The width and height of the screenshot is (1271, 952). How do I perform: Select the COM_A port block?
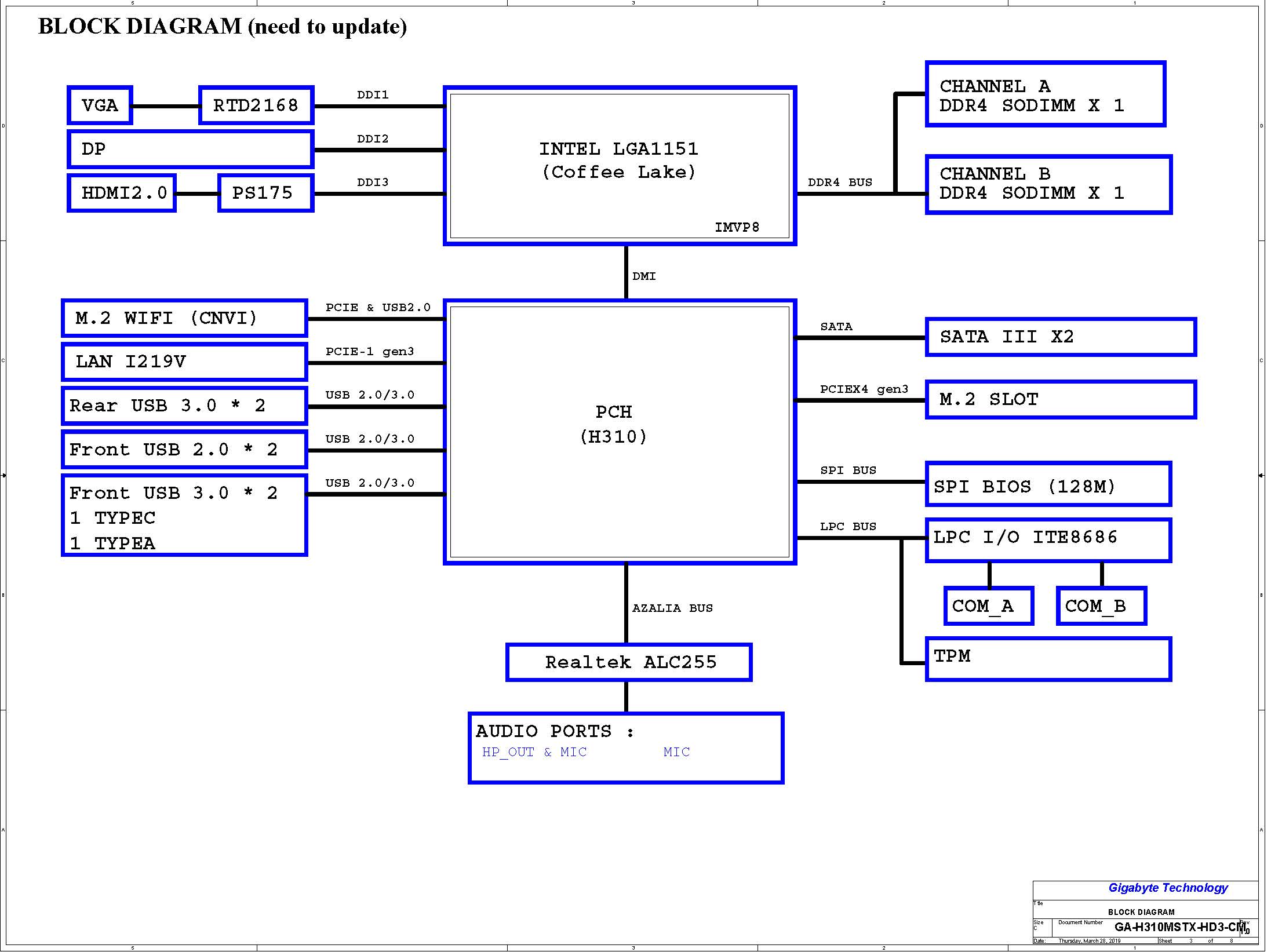pos(989,606)
